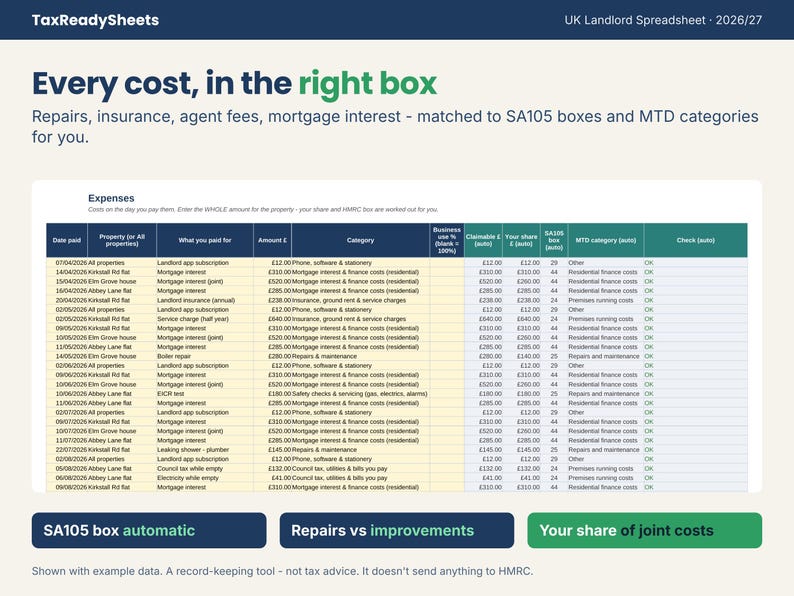Screen dimensions: 794x596
Task: Click the 'Every cost, in the right box' headline
Action: (234, 84)
